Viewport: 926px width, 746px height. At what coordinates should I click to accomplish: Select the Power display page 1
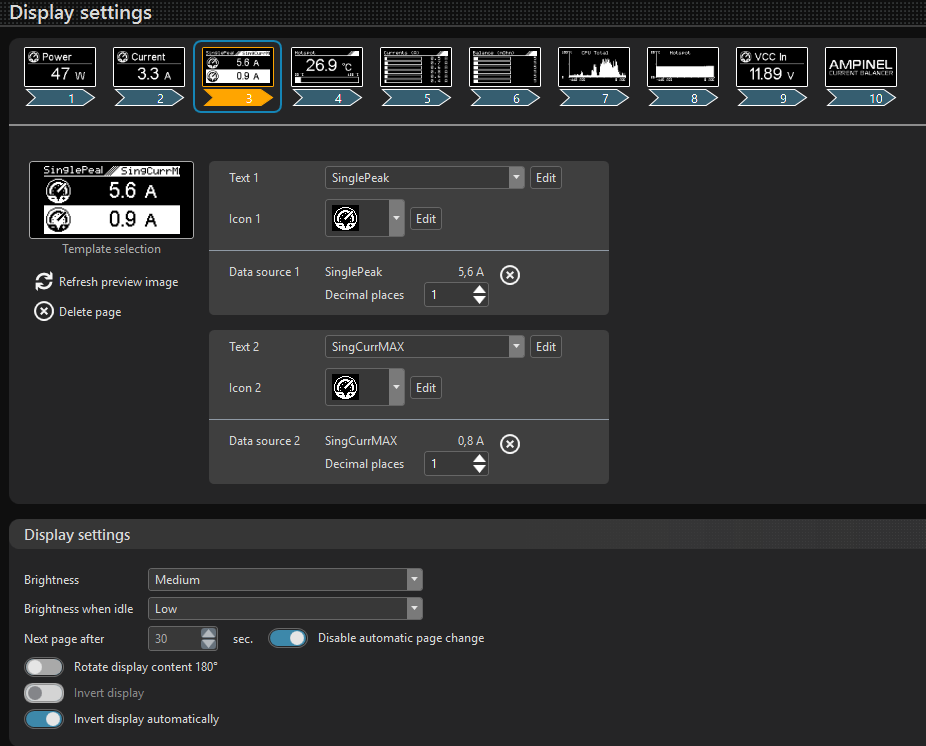pos(60,68)
